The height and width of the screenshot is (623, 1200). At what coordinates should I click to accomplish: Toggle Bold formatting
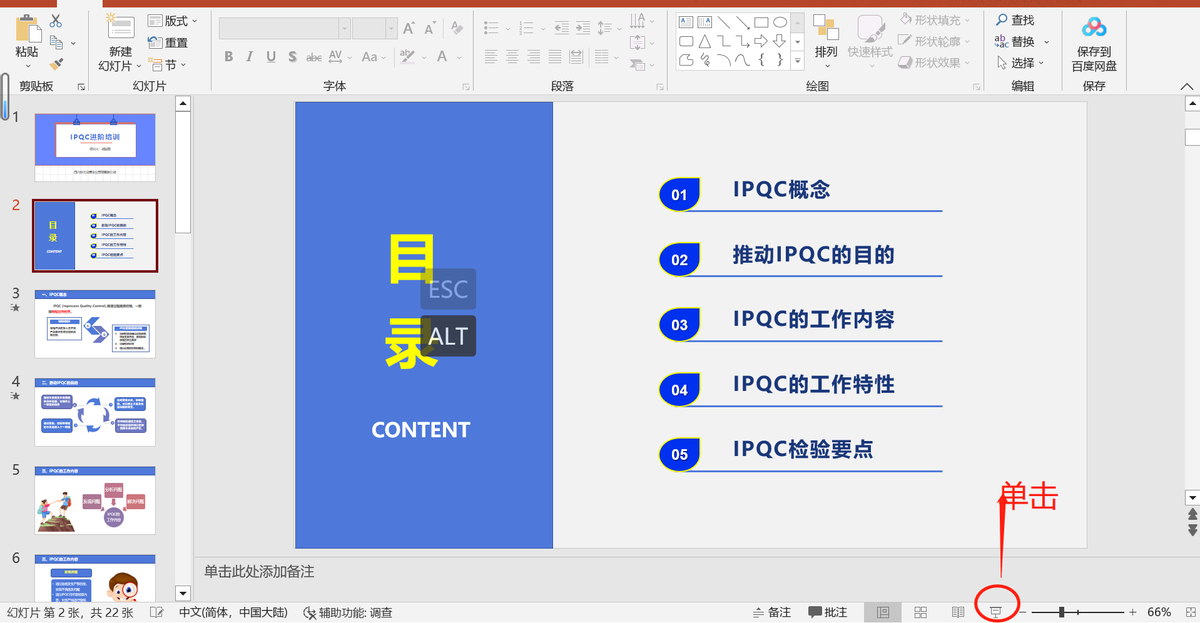(x=229, y=57)
